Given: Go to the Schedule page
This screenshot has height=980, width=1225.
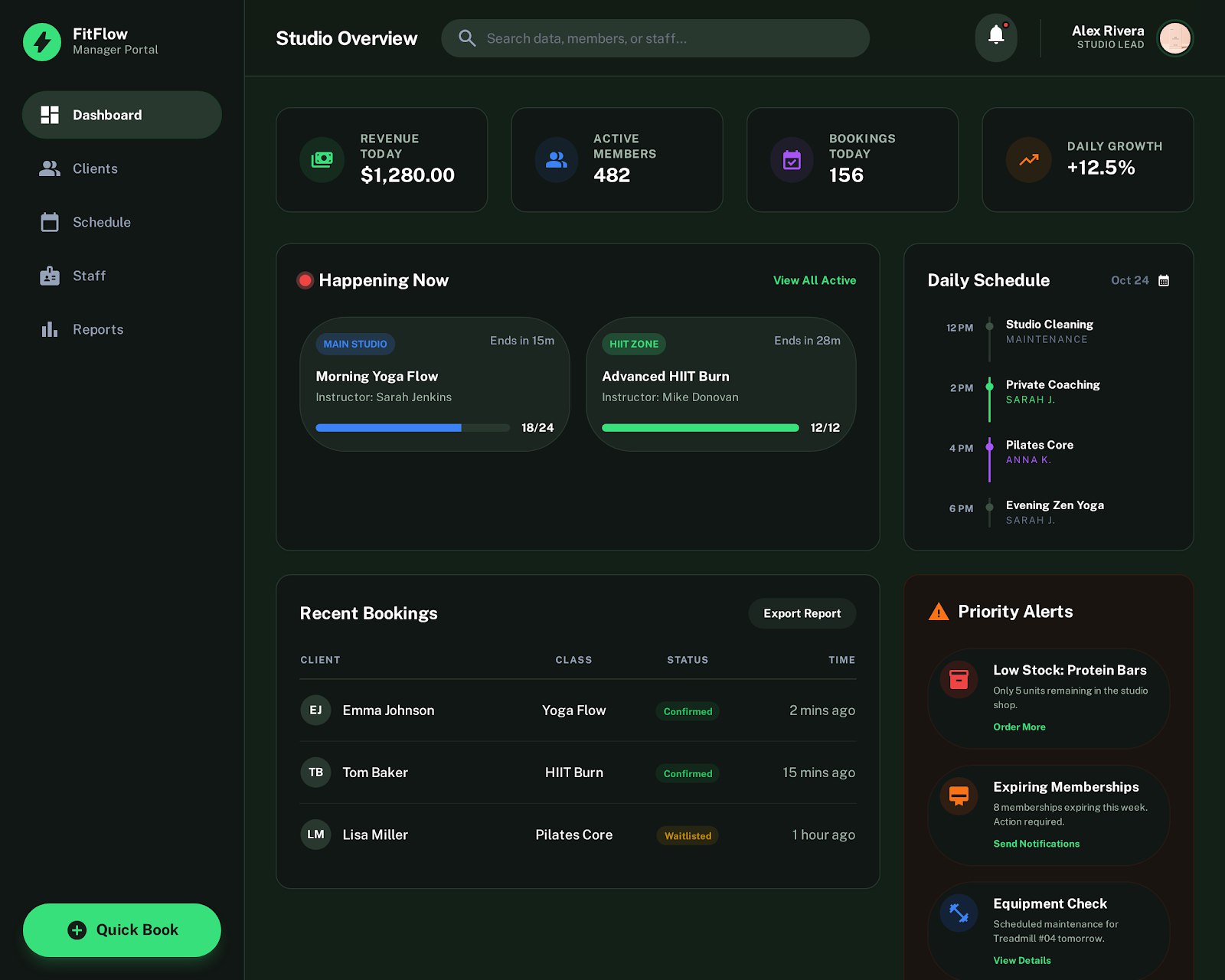Looking at the screenshot, I should point(101,222).
